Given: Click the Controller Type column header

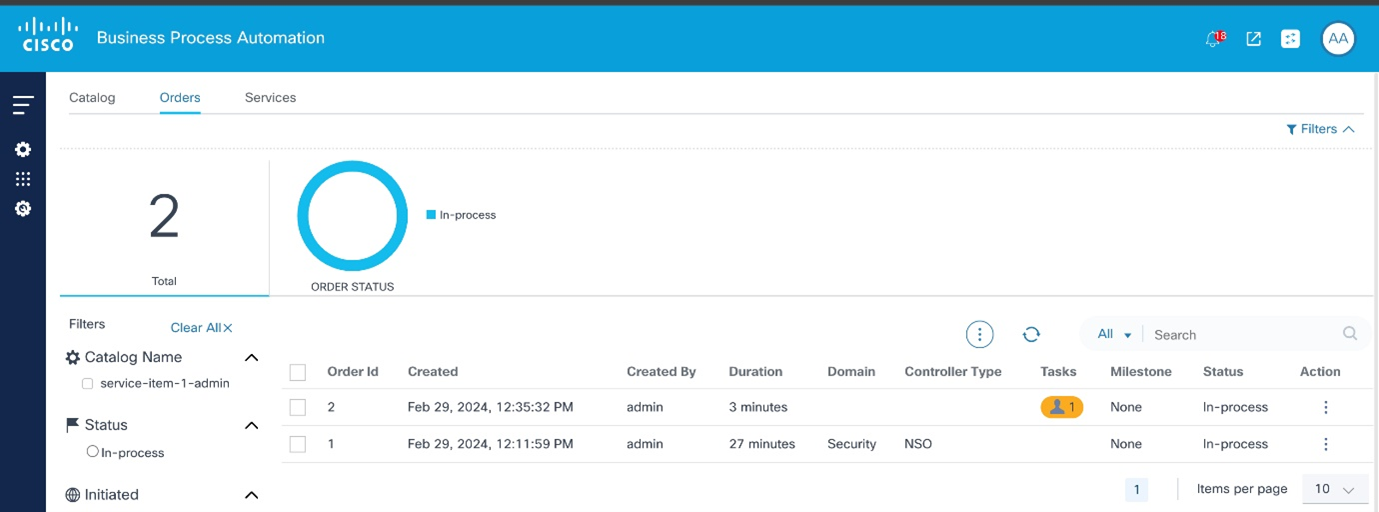Looking at the screenshot, I should coord(953,371).
